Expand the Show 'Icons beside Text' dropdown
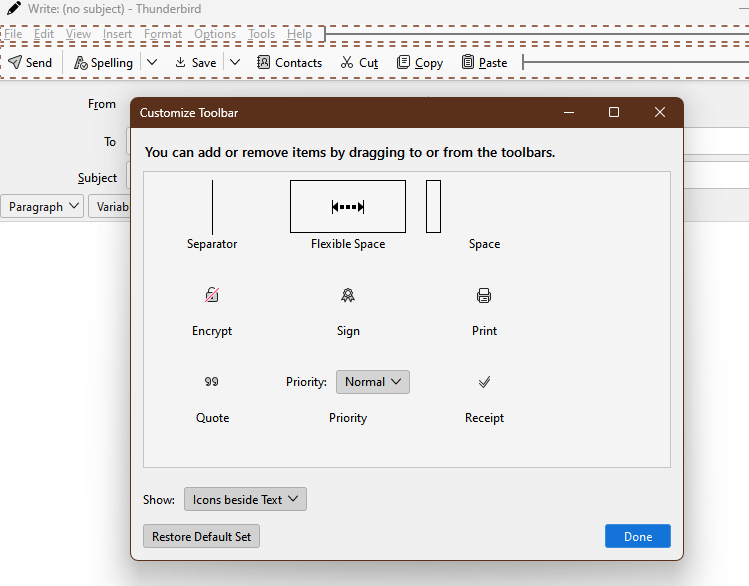749x586 pixels. (245, 500)
